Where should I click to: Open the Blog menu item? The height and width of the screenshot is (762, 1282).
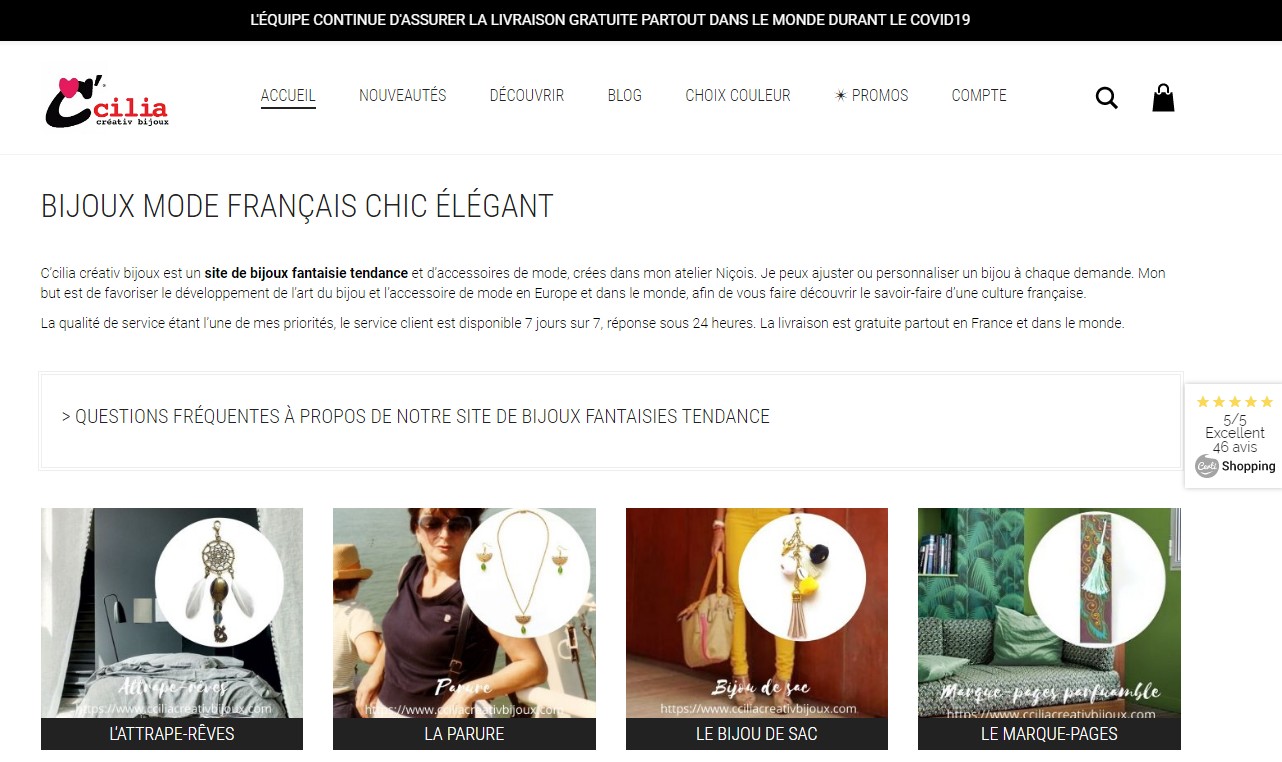625,96
